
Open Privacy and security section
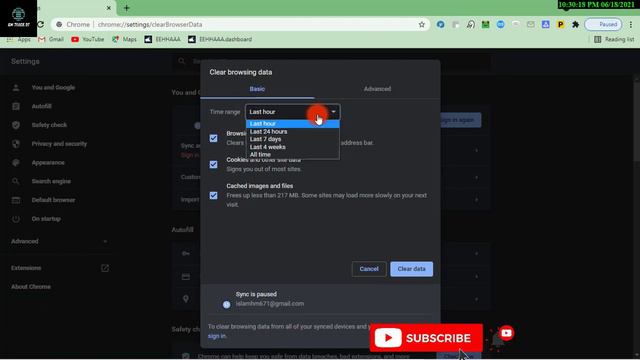pos(59,144)
